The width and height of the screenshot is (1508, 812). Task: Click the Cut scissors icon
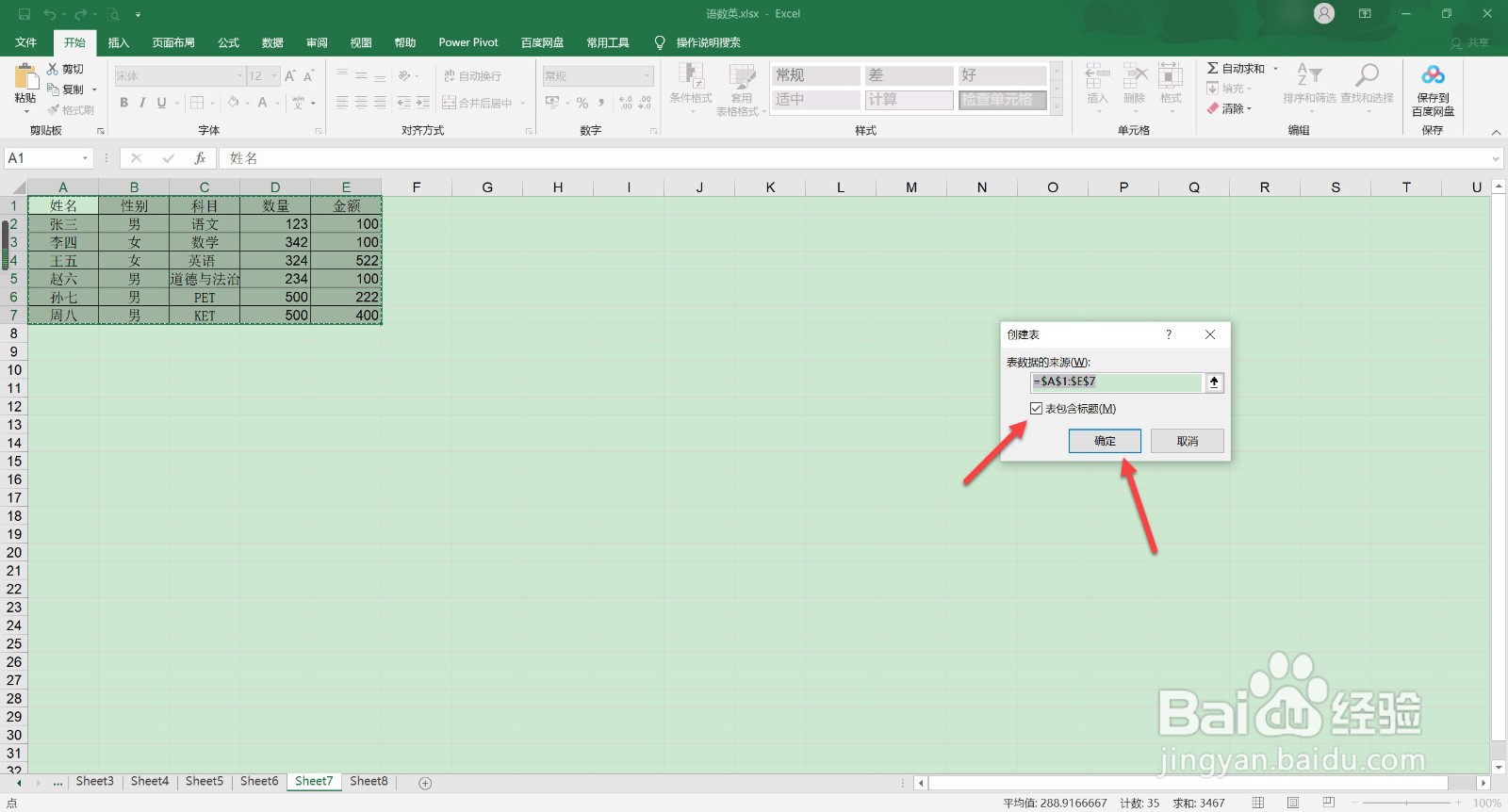53,69
